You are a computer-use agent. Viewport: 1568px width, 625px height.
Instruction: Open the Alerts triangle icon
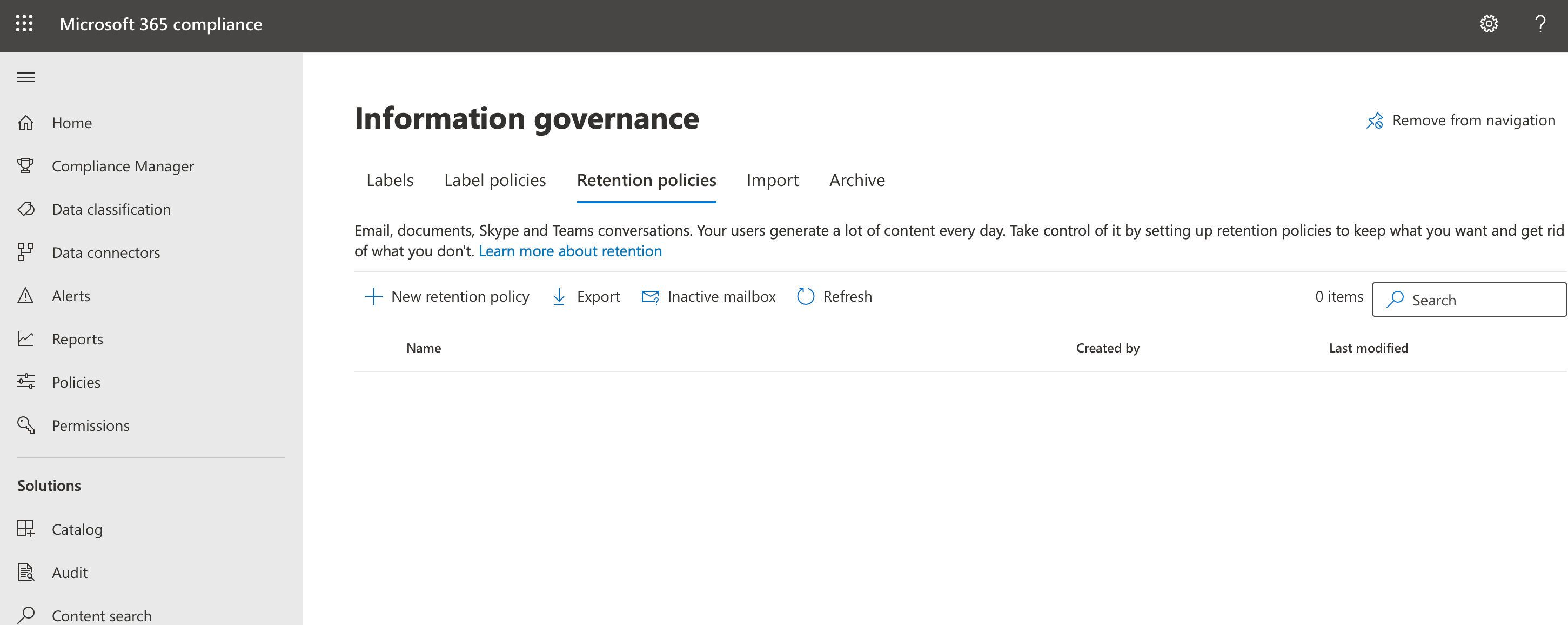pyautogui.click(x=25, y=295)
